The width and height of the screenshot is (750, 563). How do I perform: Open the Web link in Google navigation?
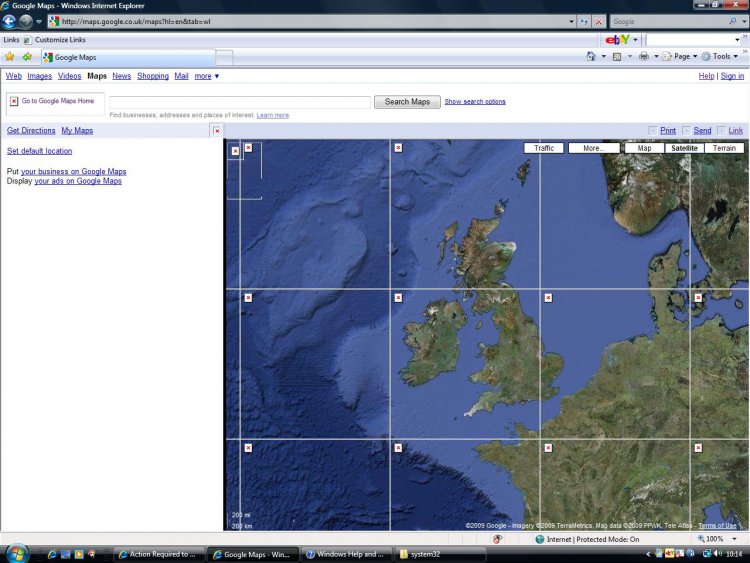(13, 76)
